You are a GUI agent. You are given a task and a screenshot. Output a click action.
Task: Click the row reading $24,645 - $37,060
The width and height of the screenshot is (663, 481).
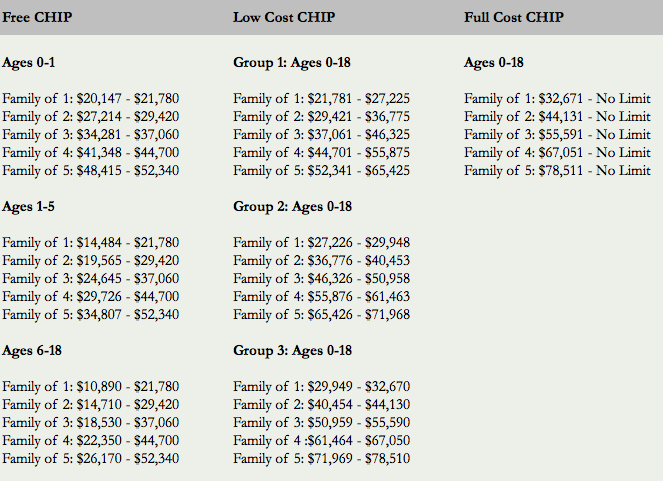pos(91,278)
